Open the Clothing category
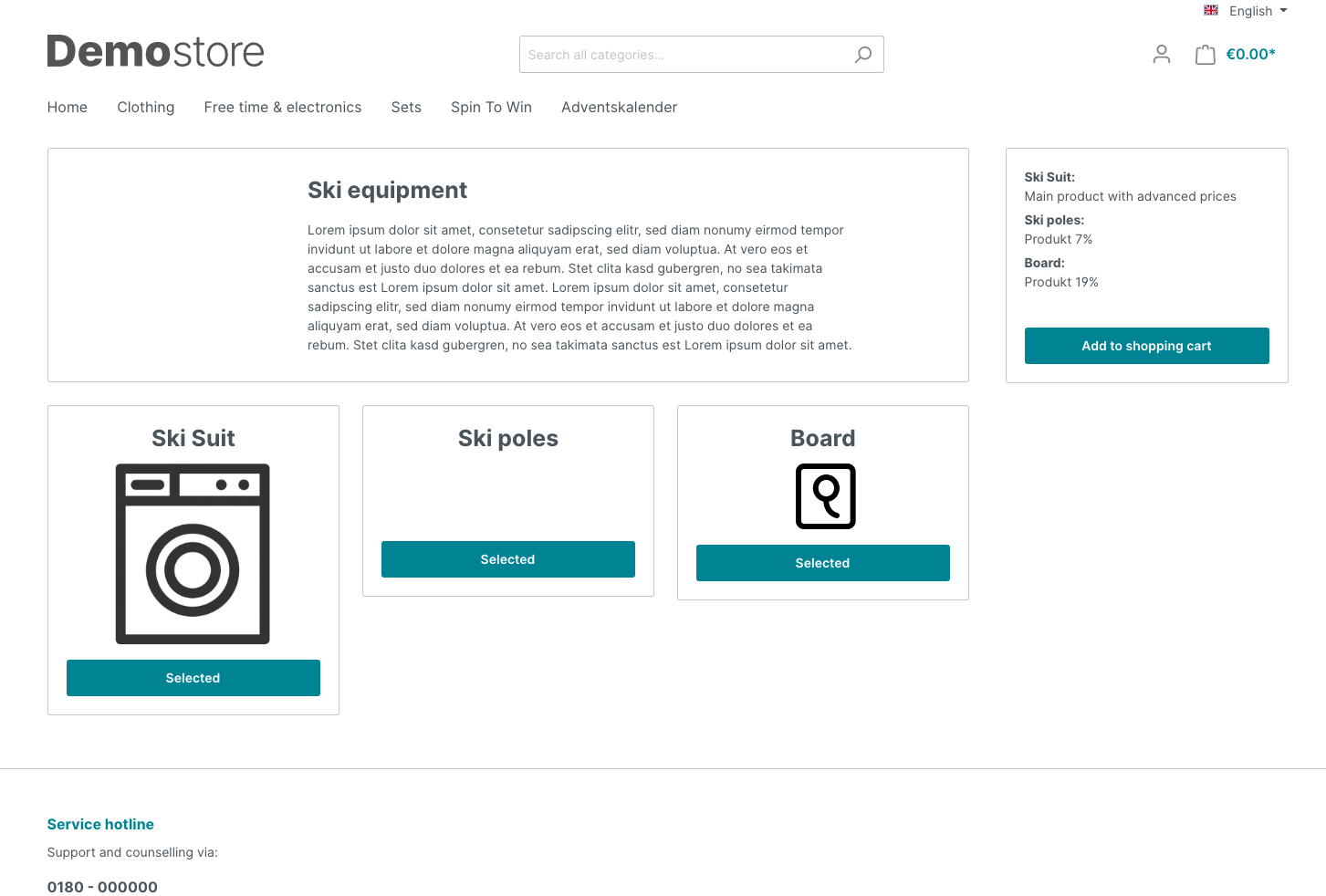Image resolution: width=1326 pixels, height=896 pixels. 146,108
